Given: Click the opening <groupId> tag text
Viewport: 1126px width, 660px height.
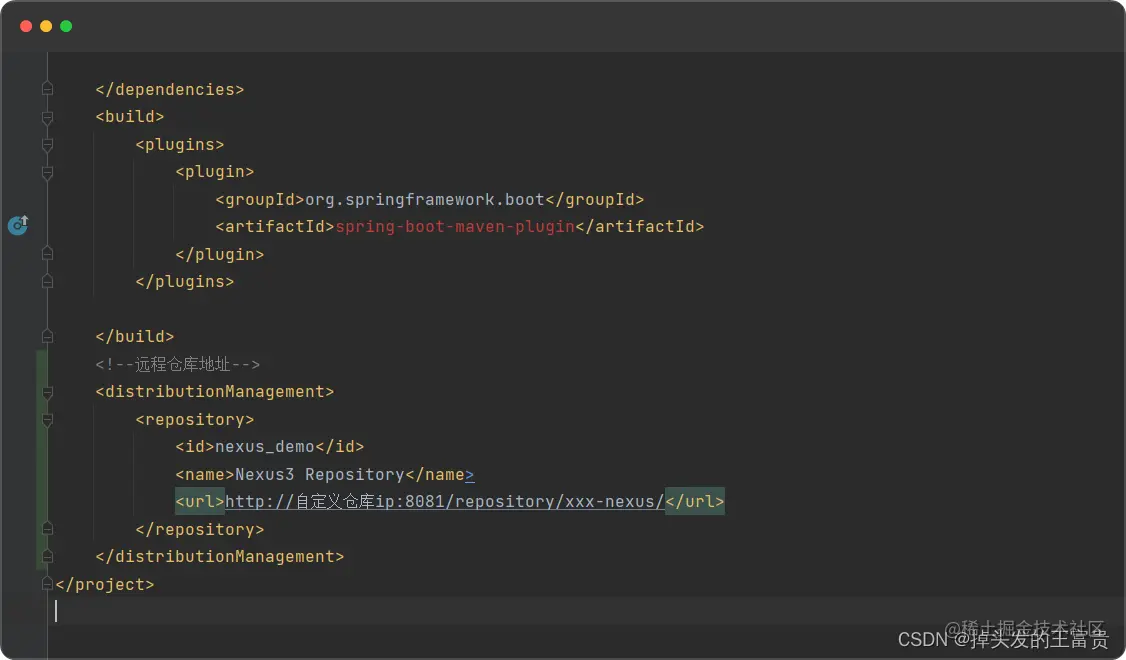Looking at the screenshot, I should 260,199.
